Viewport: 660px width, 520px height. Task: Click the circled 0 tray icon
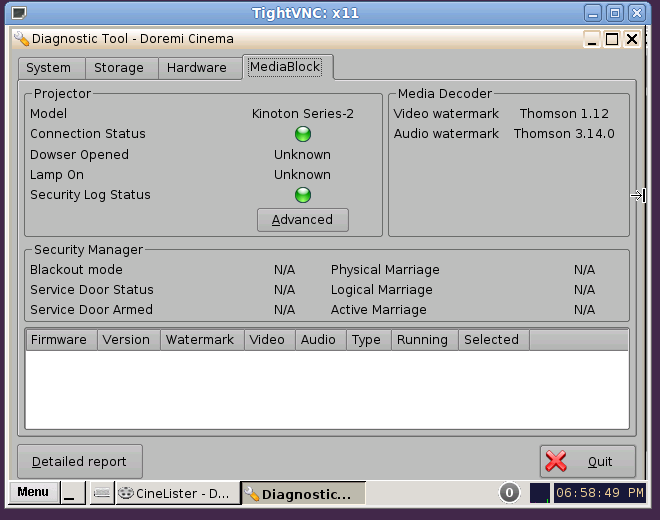coord(509,493)
